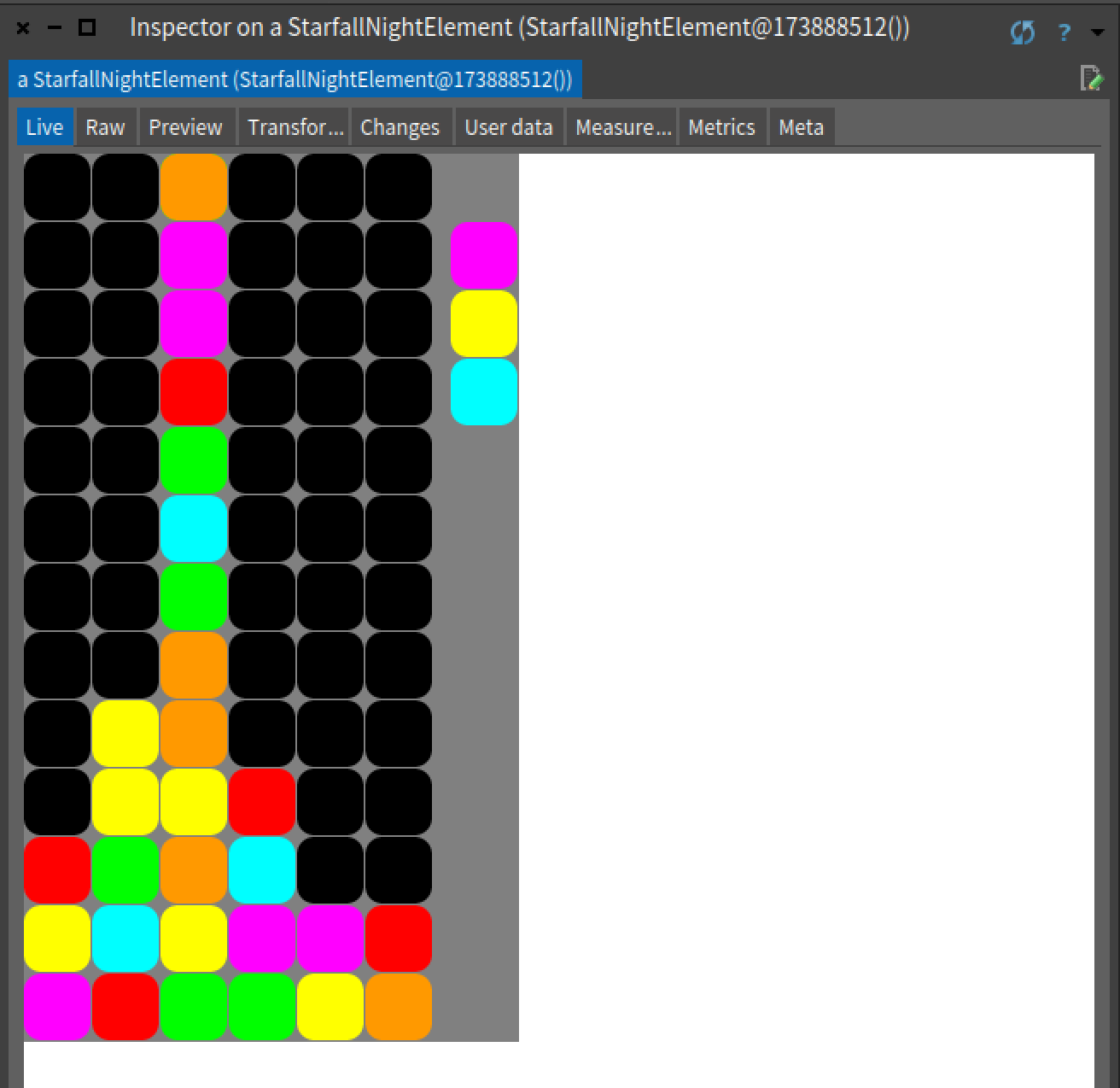This screenshot has width=1120, height=1088.
Task: Expand the window menu dropdown arrow
Action: coord(1098,32)
